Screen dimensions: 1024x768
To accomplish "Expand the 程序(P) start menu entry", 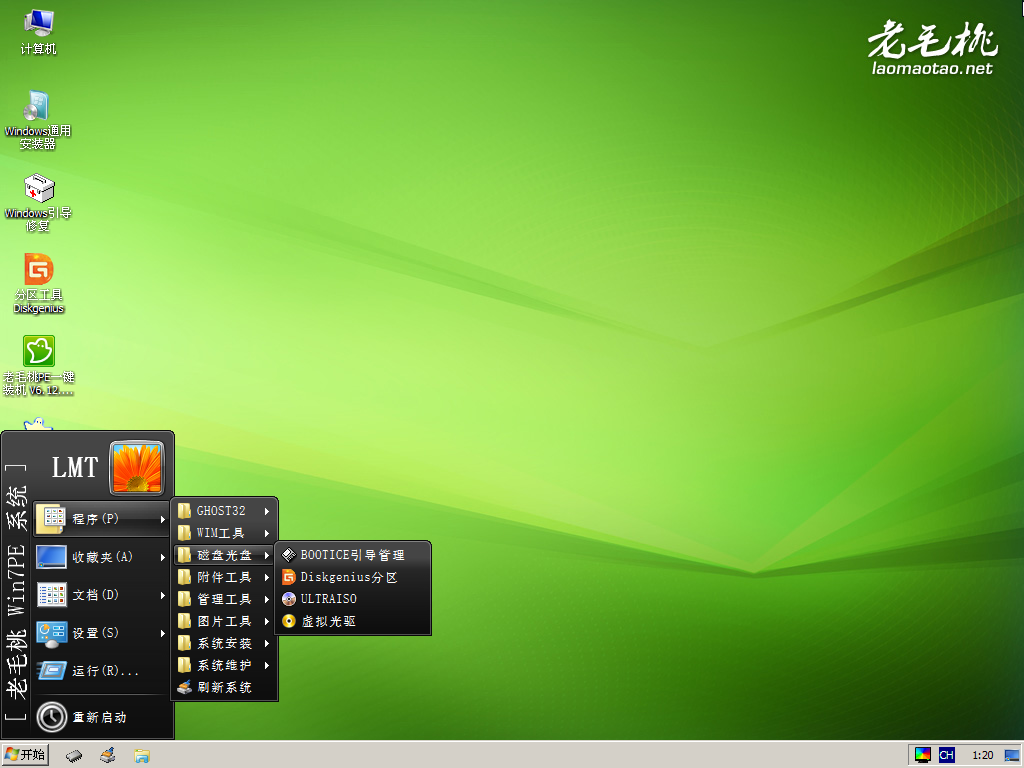I will (102, 519).
